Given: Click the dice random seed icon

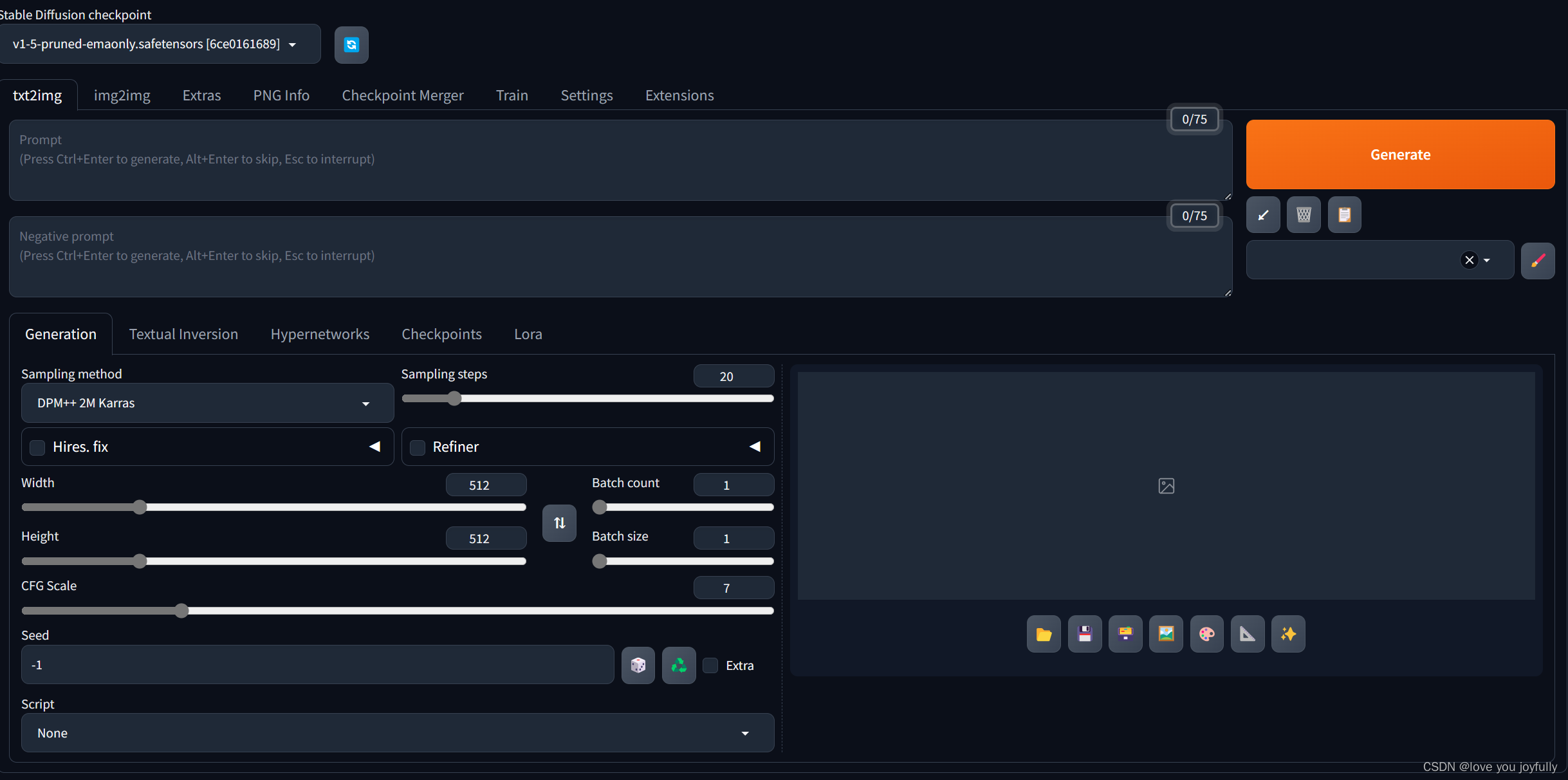Looking at the screenshot, I should click(x=638, y=665).
